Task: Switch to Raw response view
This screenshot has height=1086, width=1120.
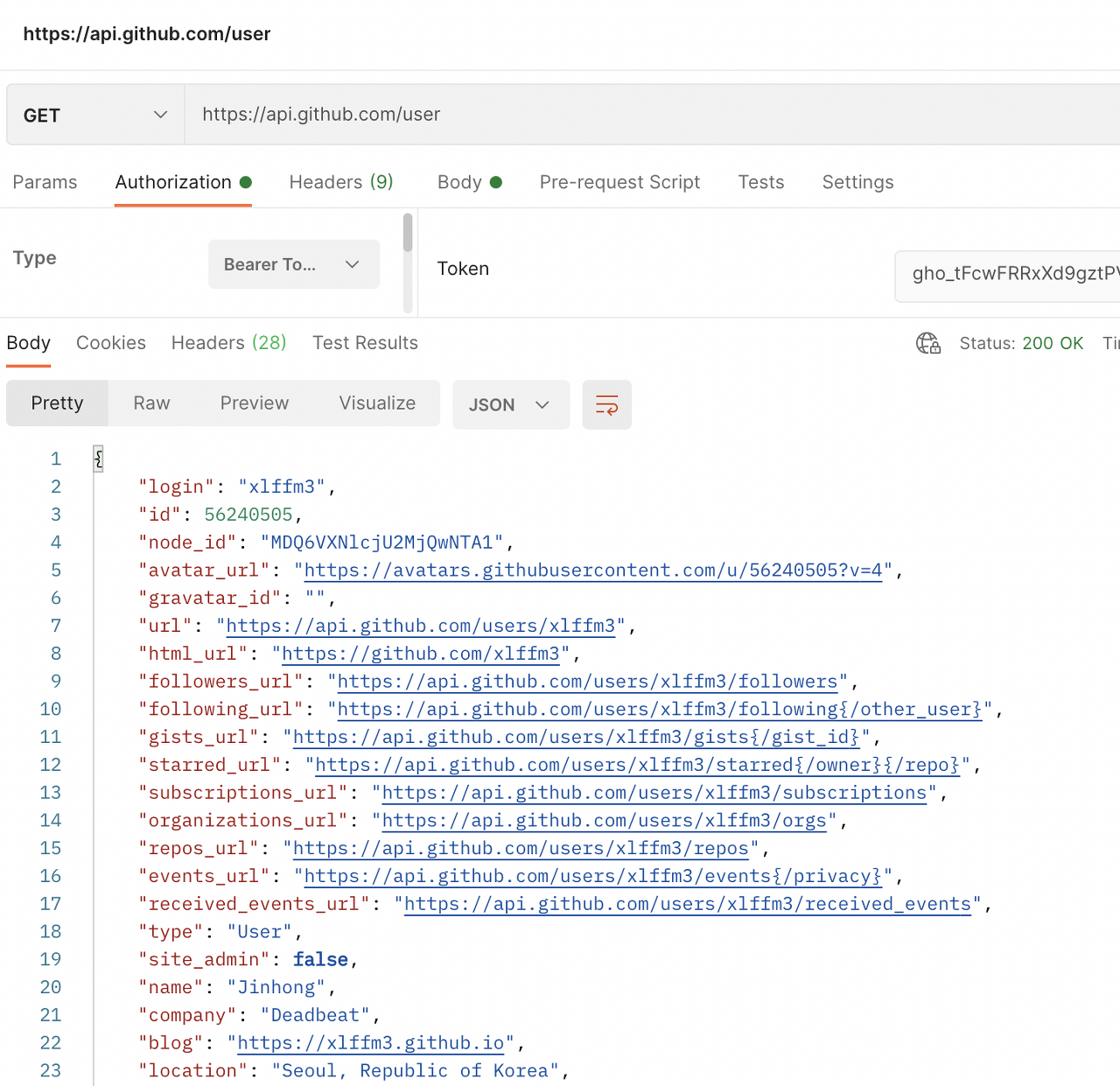Action: coord(151,403)
